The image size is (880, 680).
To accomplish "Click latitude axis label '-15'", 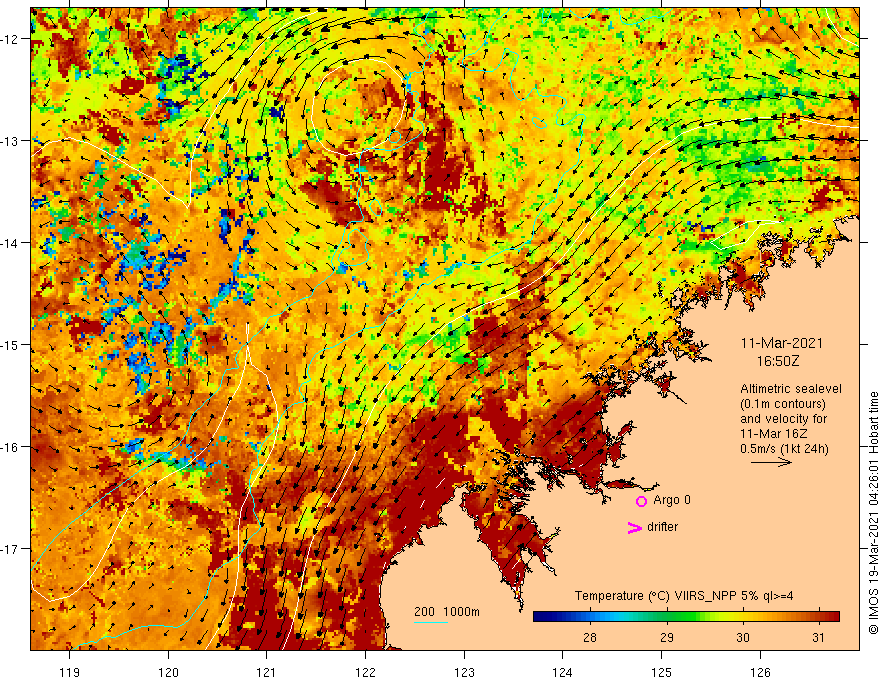I will coord(10,345).
